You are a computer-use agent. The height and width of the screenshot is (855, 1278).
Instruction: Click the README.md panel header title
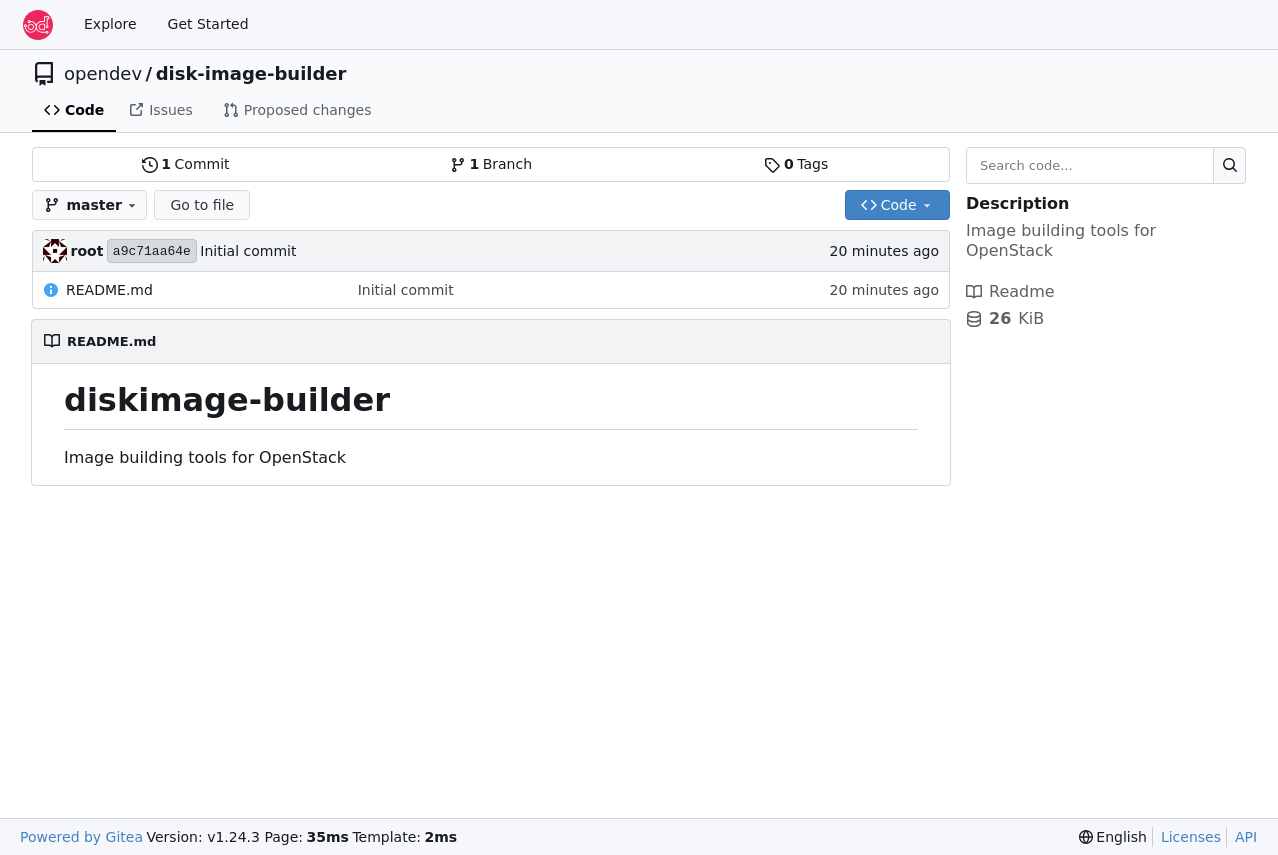coord(111,341)
